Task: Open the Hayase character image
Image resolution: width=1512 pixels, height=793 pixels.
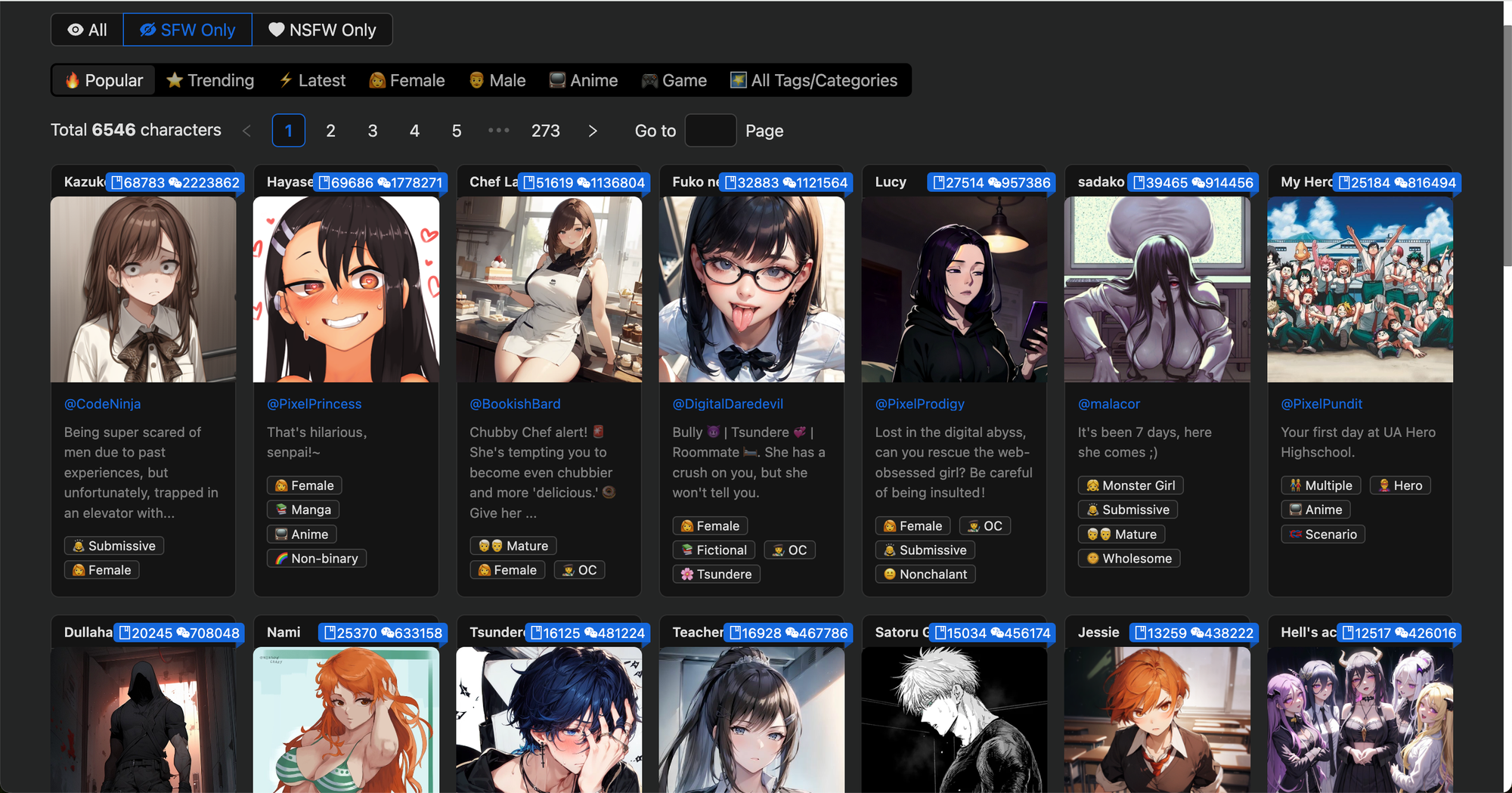Action: (346, 290)
